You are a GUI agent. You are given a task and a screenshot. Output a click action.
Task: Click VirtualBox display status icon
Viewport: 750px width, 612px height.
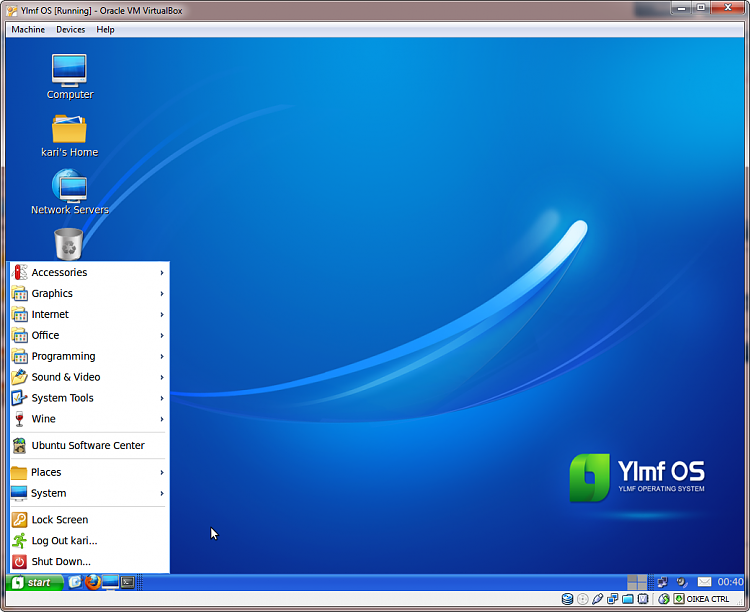click(643, 599)
